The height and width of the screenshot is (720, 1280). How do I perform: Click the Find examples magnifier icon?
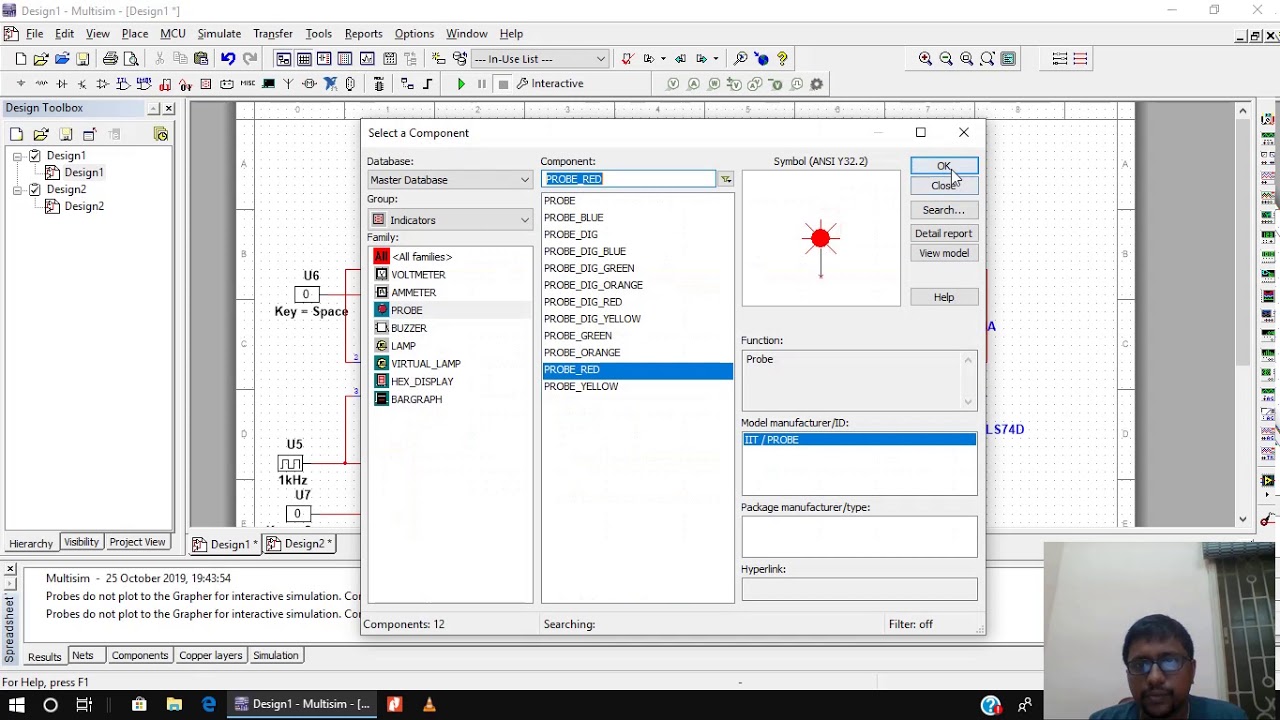point(740,59)
